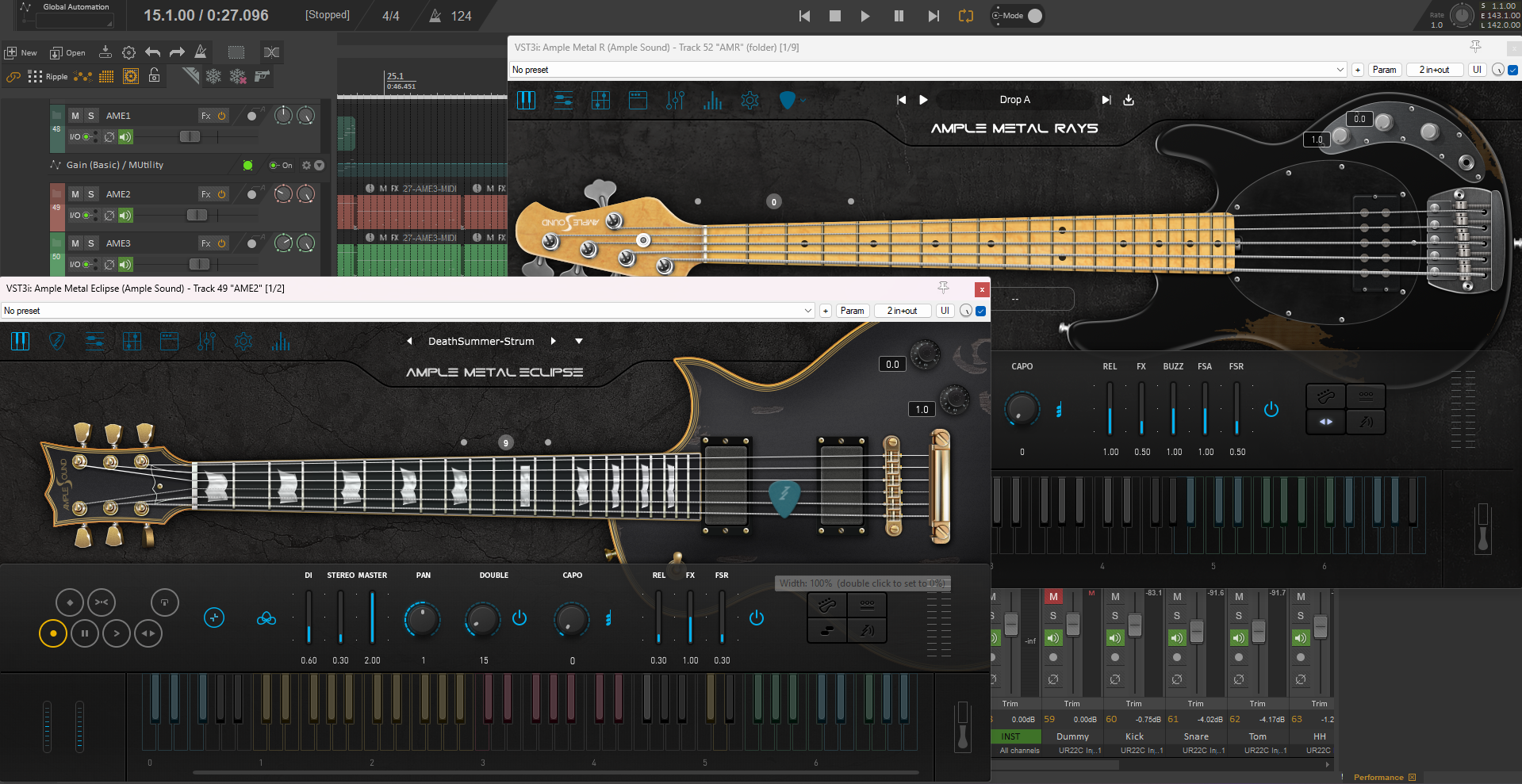
Task: Open the DeathSummer-Strum preset dropdown triangle
Action: coord(579,342)
